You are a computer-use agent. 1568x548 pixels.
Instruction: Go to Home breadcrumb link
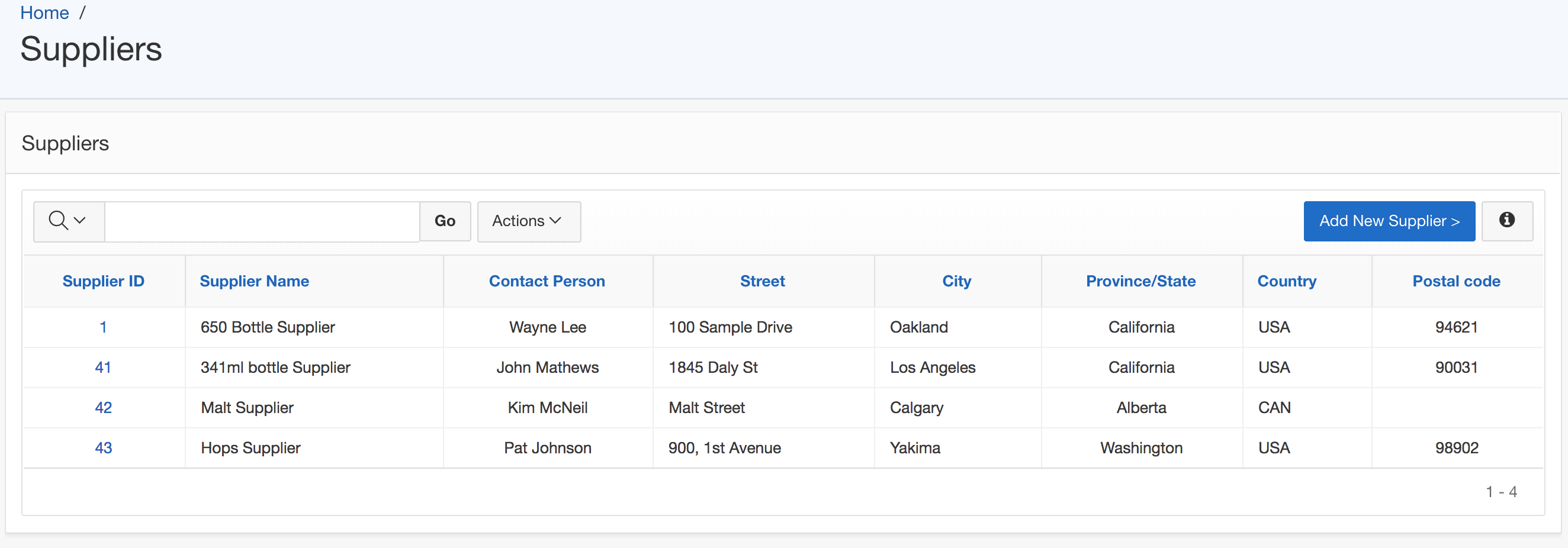click(x=44, y=13)
